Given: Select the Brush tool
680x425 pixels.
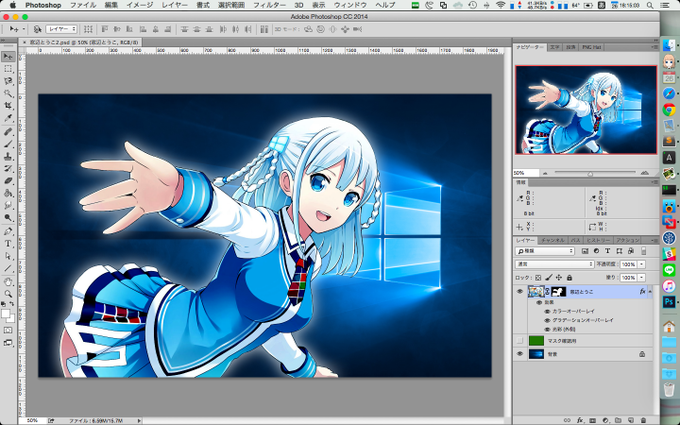Looking at the screenshot, I should point(8,144).
